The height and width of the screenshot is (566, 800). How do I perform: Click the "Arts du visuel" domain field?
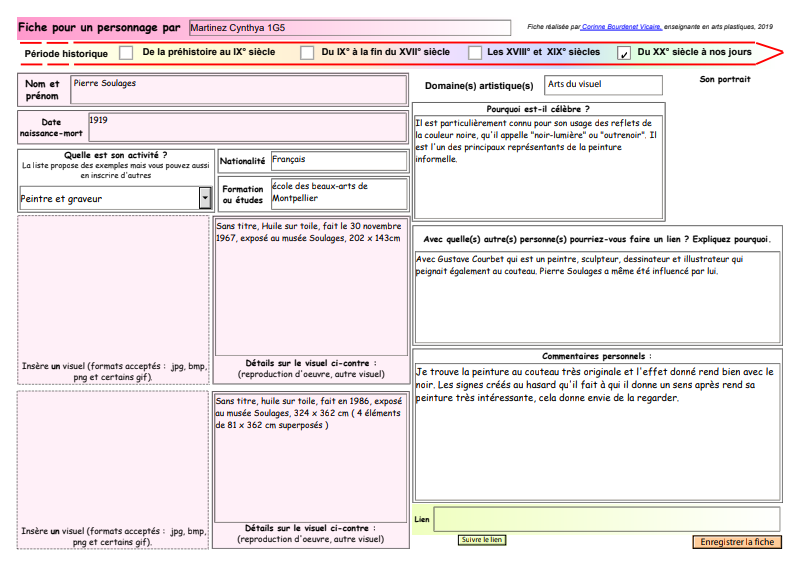point(603,85)
